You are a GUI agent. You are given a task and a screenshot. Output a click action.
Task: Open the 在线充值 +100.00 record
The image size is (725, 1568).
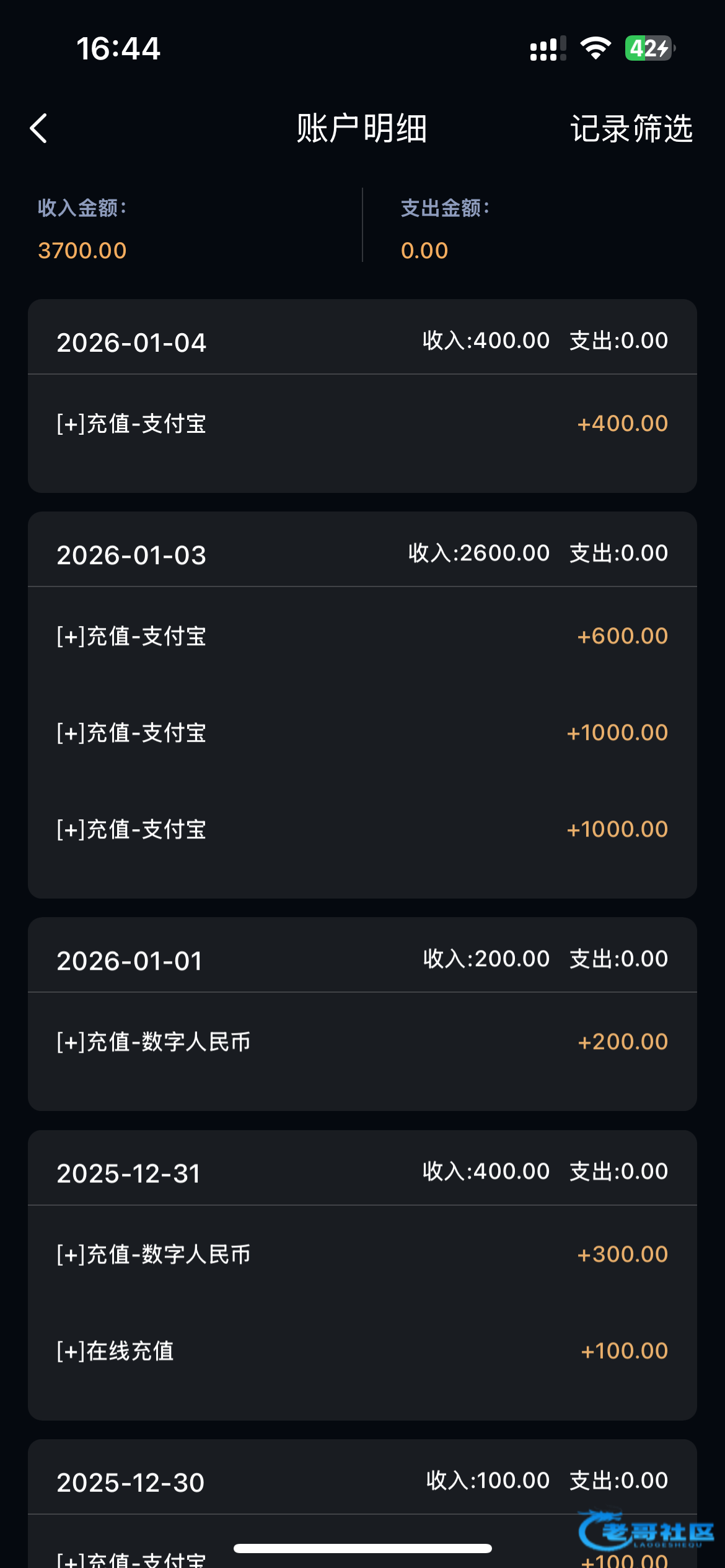coord(362,1351)
